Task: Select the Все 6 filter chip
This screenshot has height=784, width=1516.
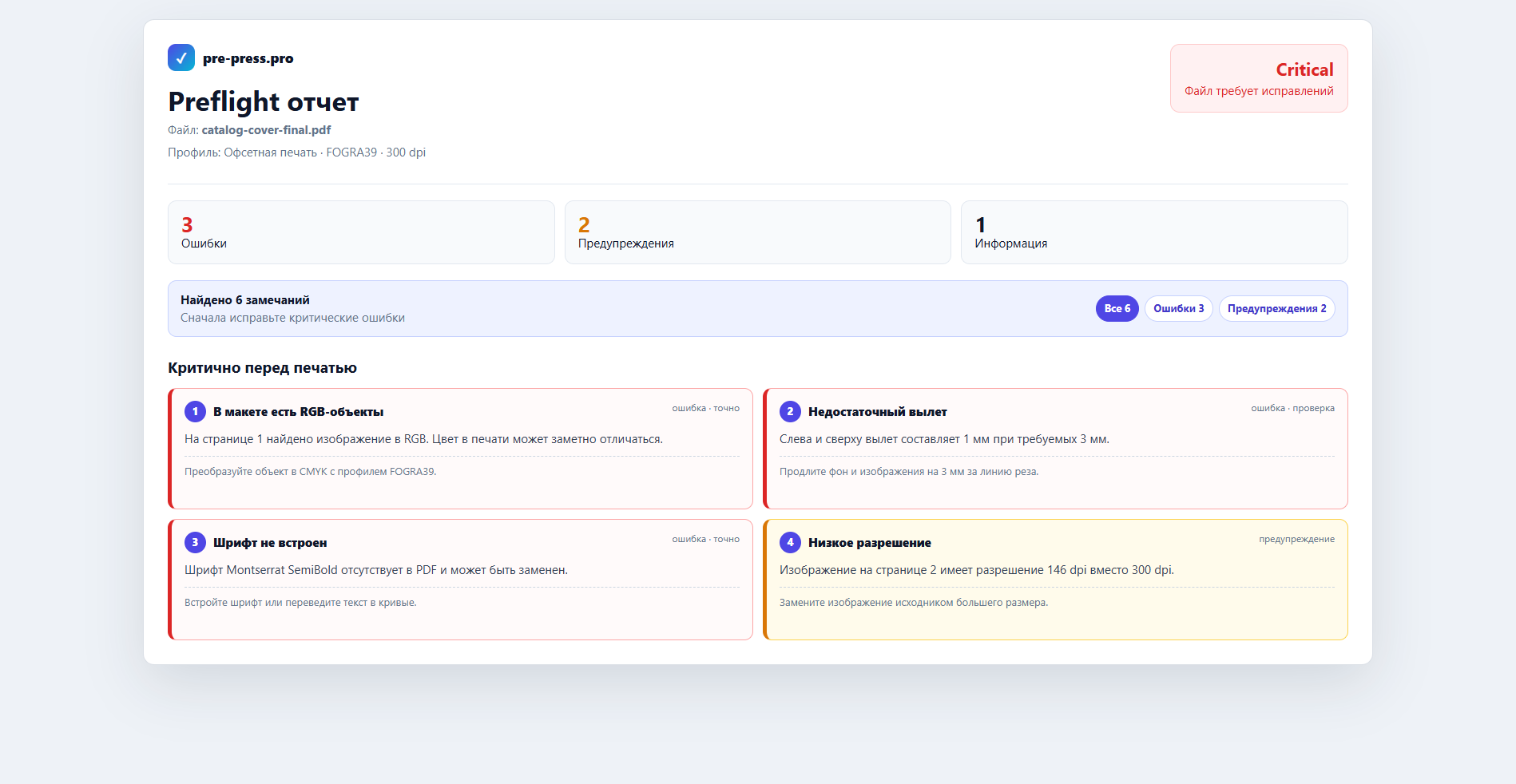Action: point(1117,308)
